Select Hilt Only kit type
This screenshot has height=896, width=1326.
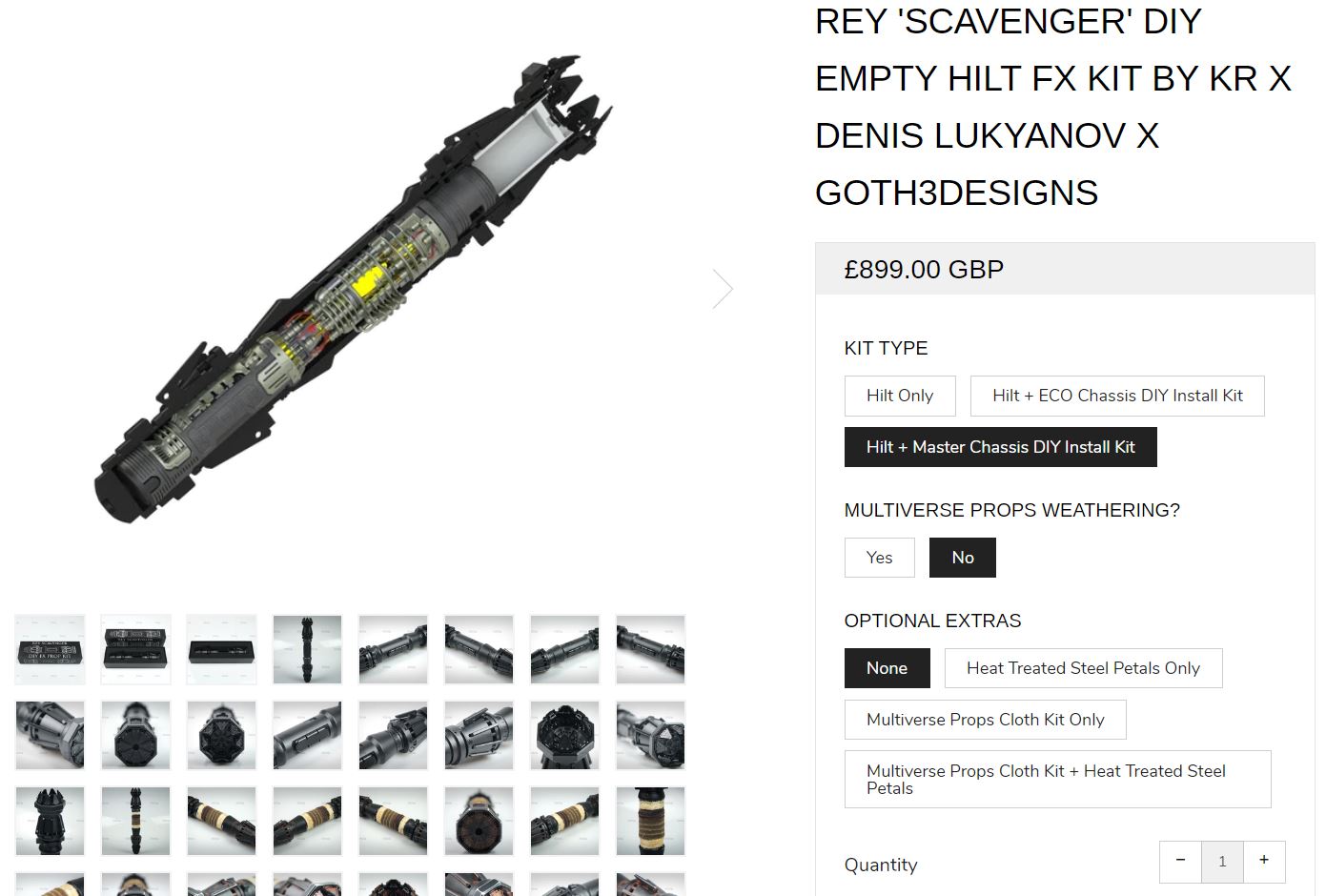pyautogui.click(x=900, y=396)
